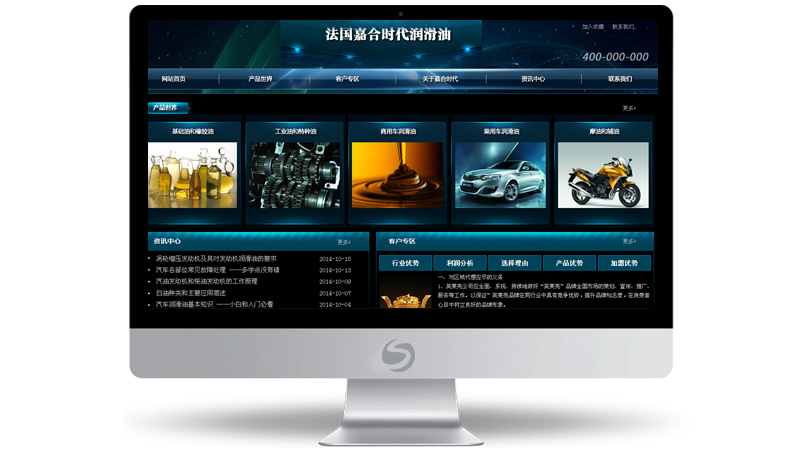This screenshot has width=800, height=453.
Task: Select 关于嘉合时代 navigation item
Action: tap(440, 78)
